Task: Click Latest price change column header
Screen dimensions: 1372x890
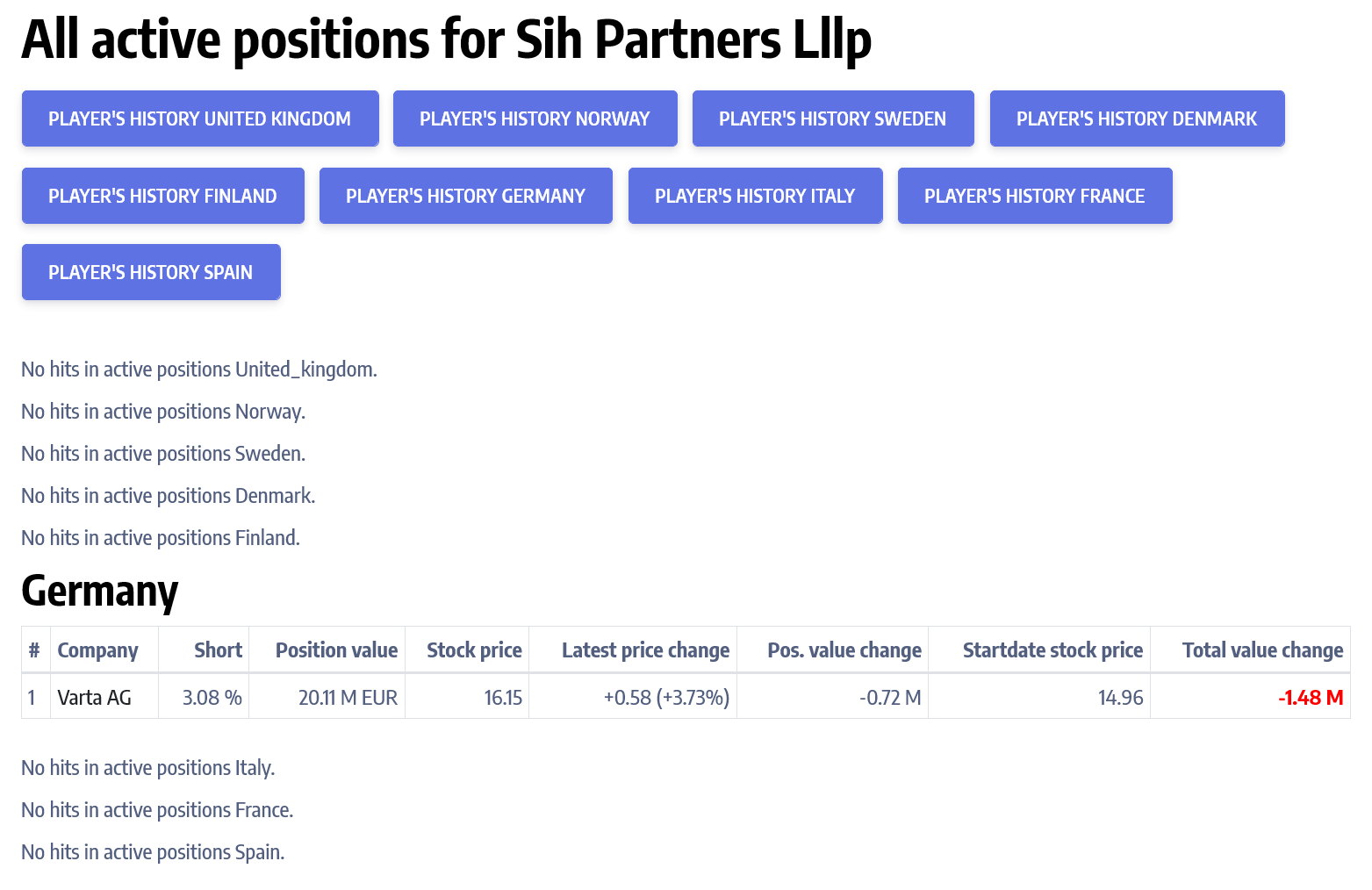Action: (645, 650)
